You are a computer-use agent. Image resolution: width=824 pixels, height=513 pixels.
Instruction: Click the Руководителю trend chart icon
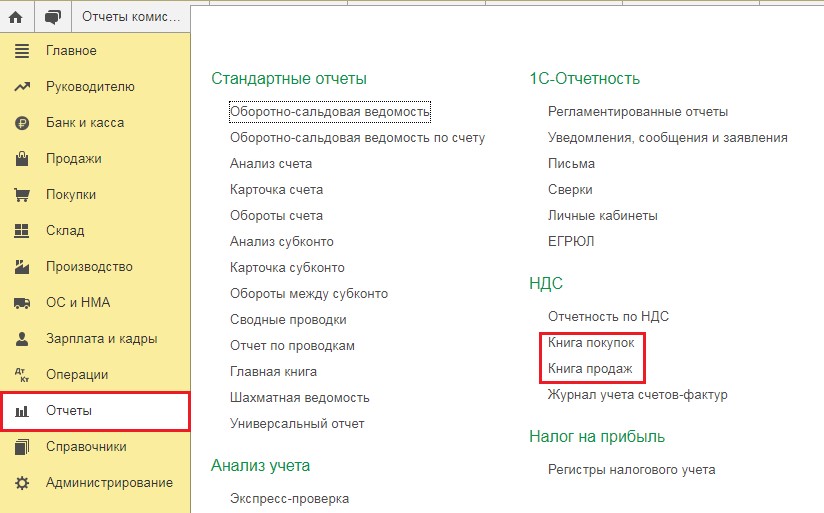coord(22,87)
